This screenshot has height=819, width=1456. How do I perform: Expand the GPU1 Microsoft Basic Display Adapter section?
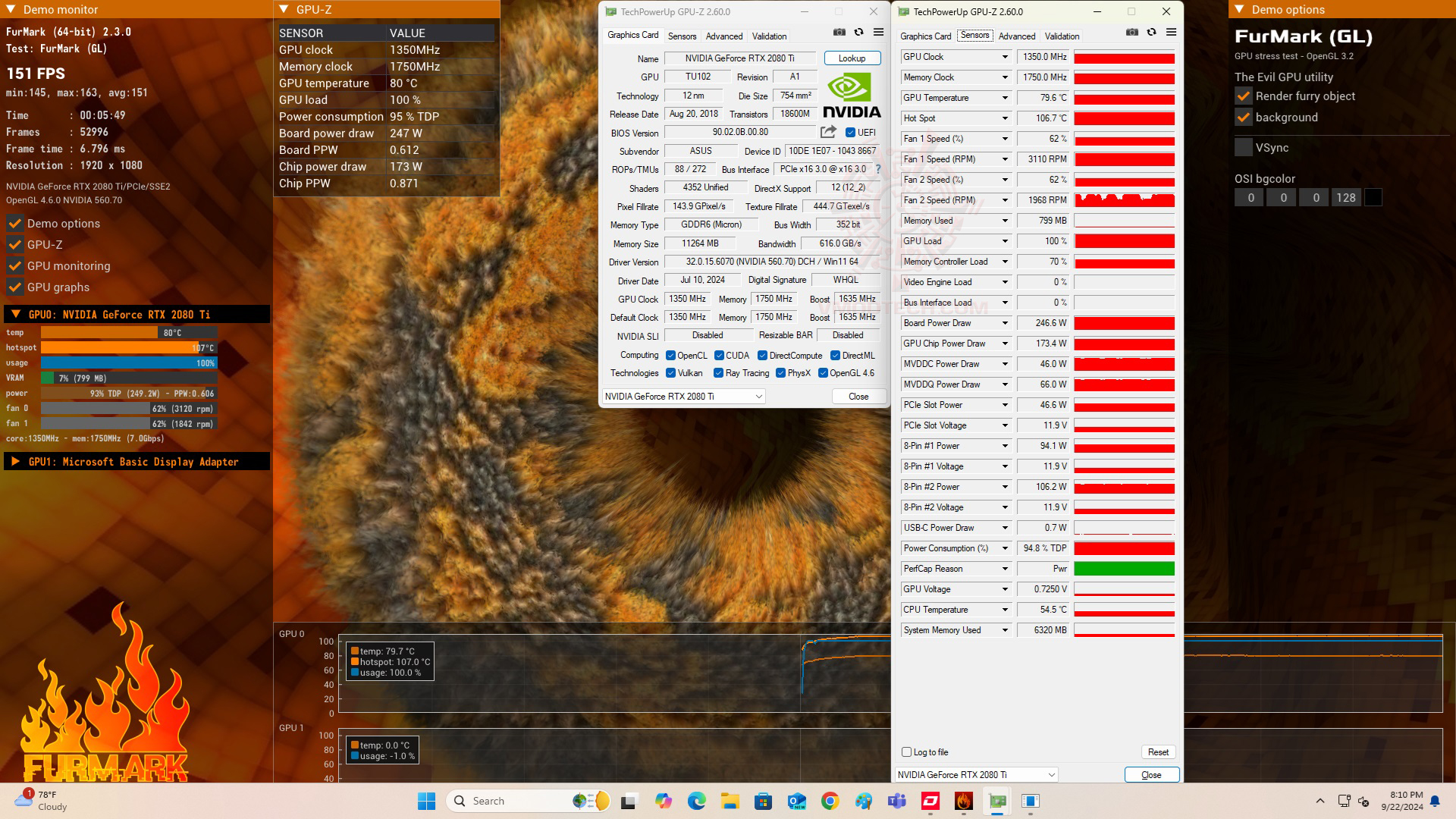[15, 462]
